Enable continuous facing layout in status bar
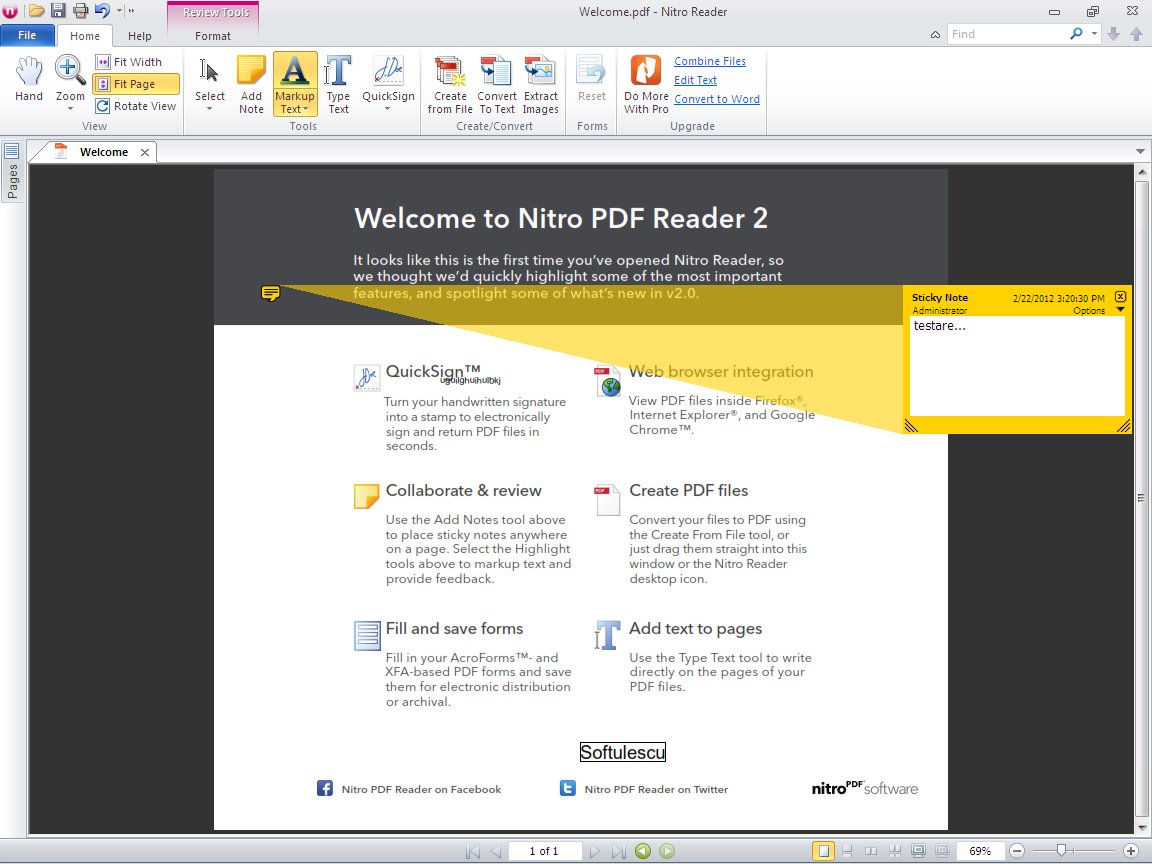The image size is (1152, 864). (894, 851)
